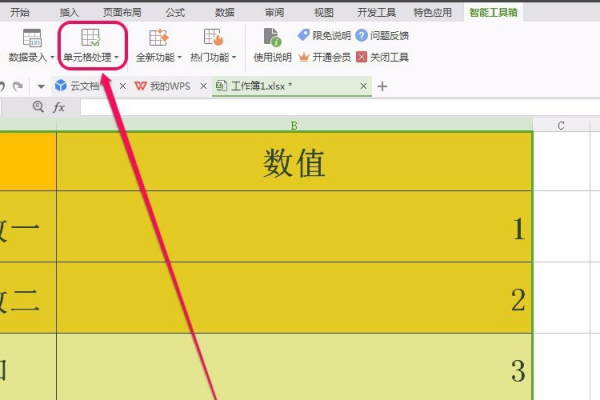Click the 关闭工具 button

(382, 57)
